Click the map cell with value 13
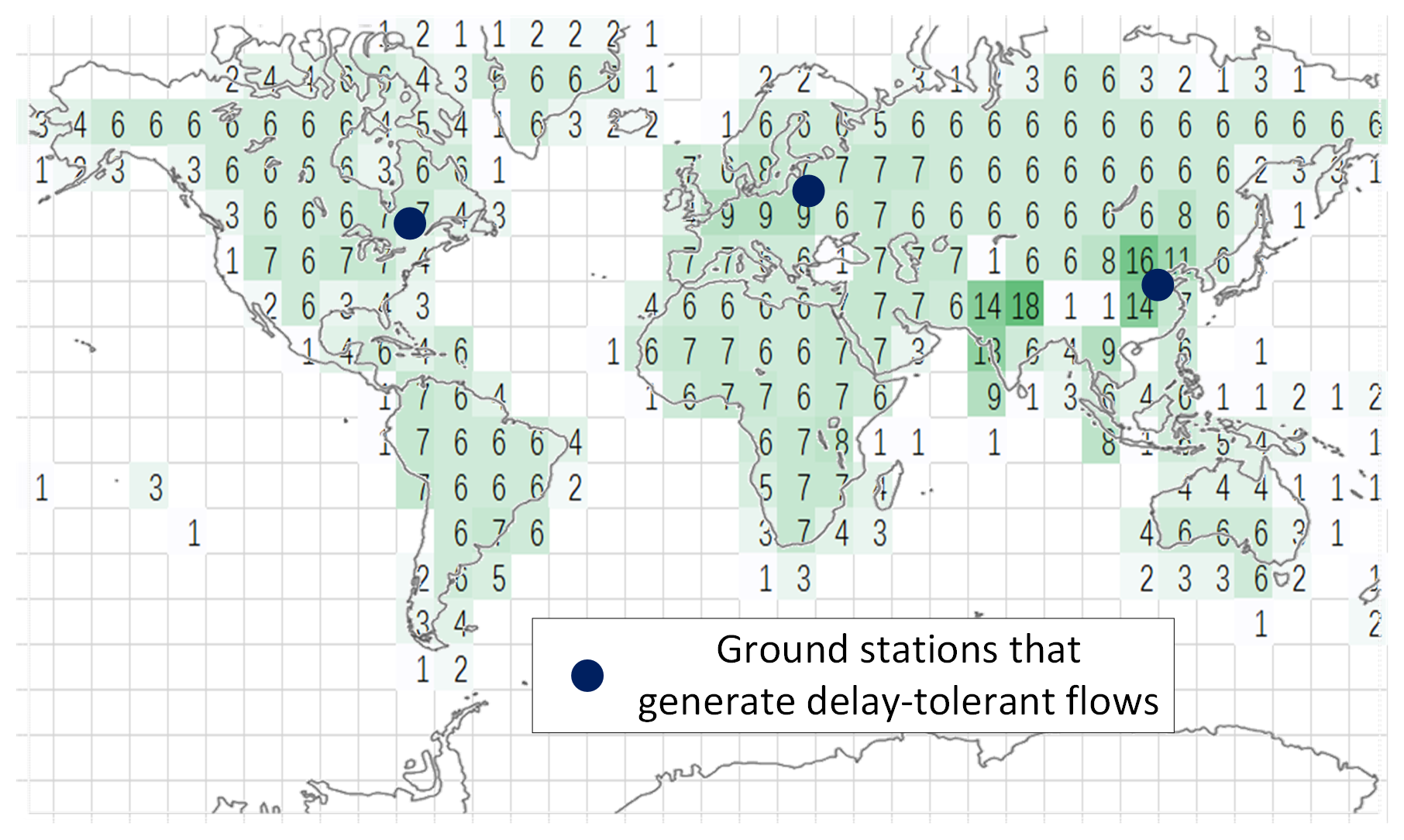The image size is (1404, 840). coord(987,351)
